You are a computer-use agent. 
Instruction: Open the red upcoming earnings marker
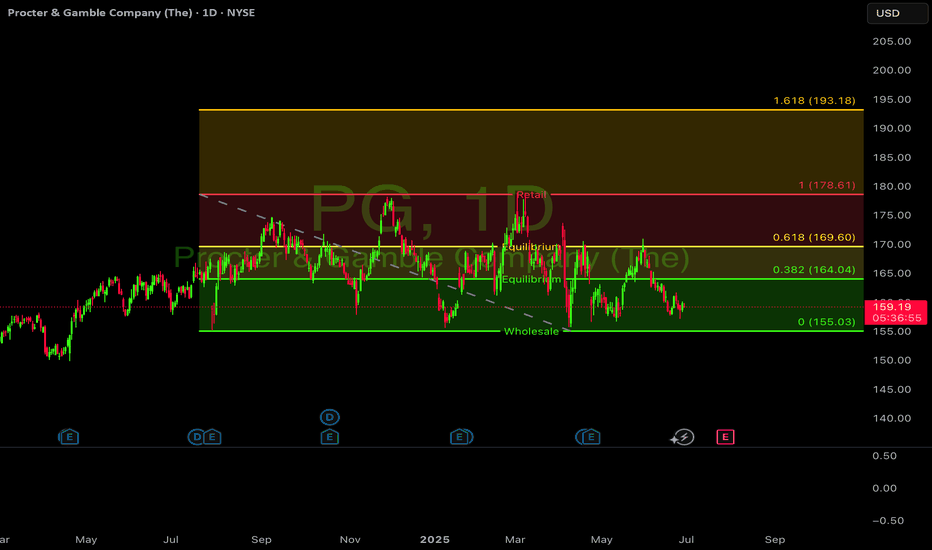pos(725,438)
